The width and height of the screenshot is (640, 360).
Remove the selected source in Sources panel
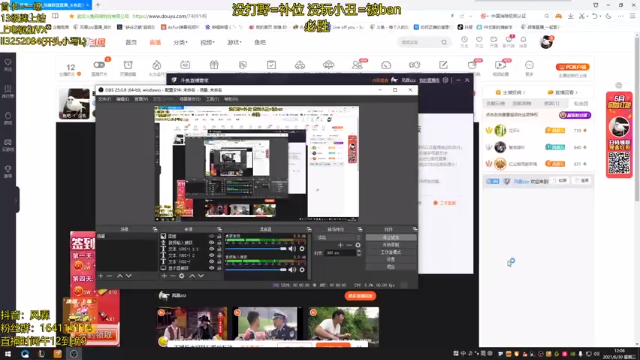coord(173,276)
